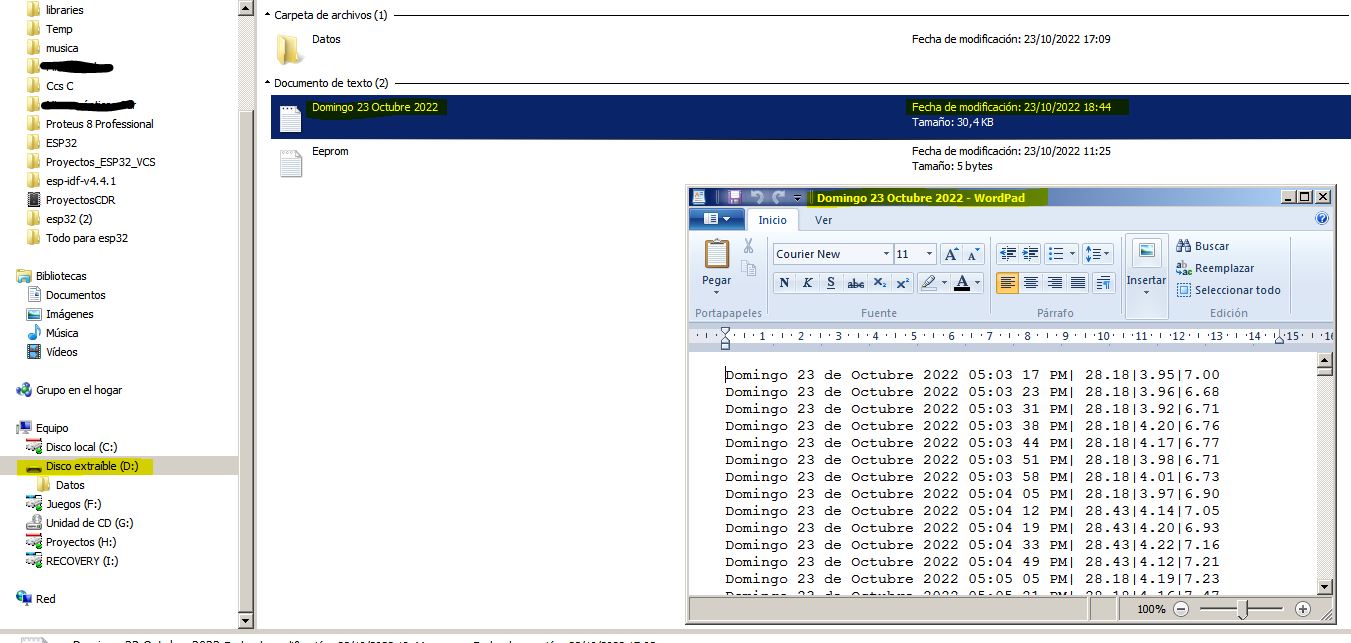This screenshot has height=643, width=1351.
Task: Collapse the Carpeta de archivos group
Action: (x=267, y=16)
